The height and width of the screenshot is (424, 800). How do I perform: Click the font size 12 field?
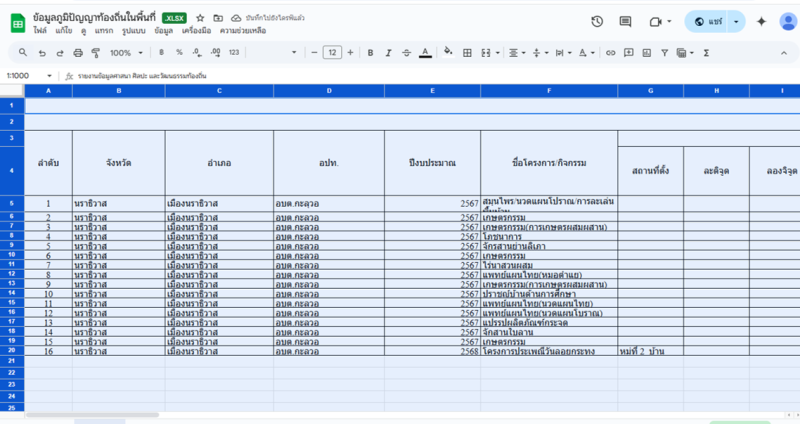pyautogui.click(x=332, y=53)
